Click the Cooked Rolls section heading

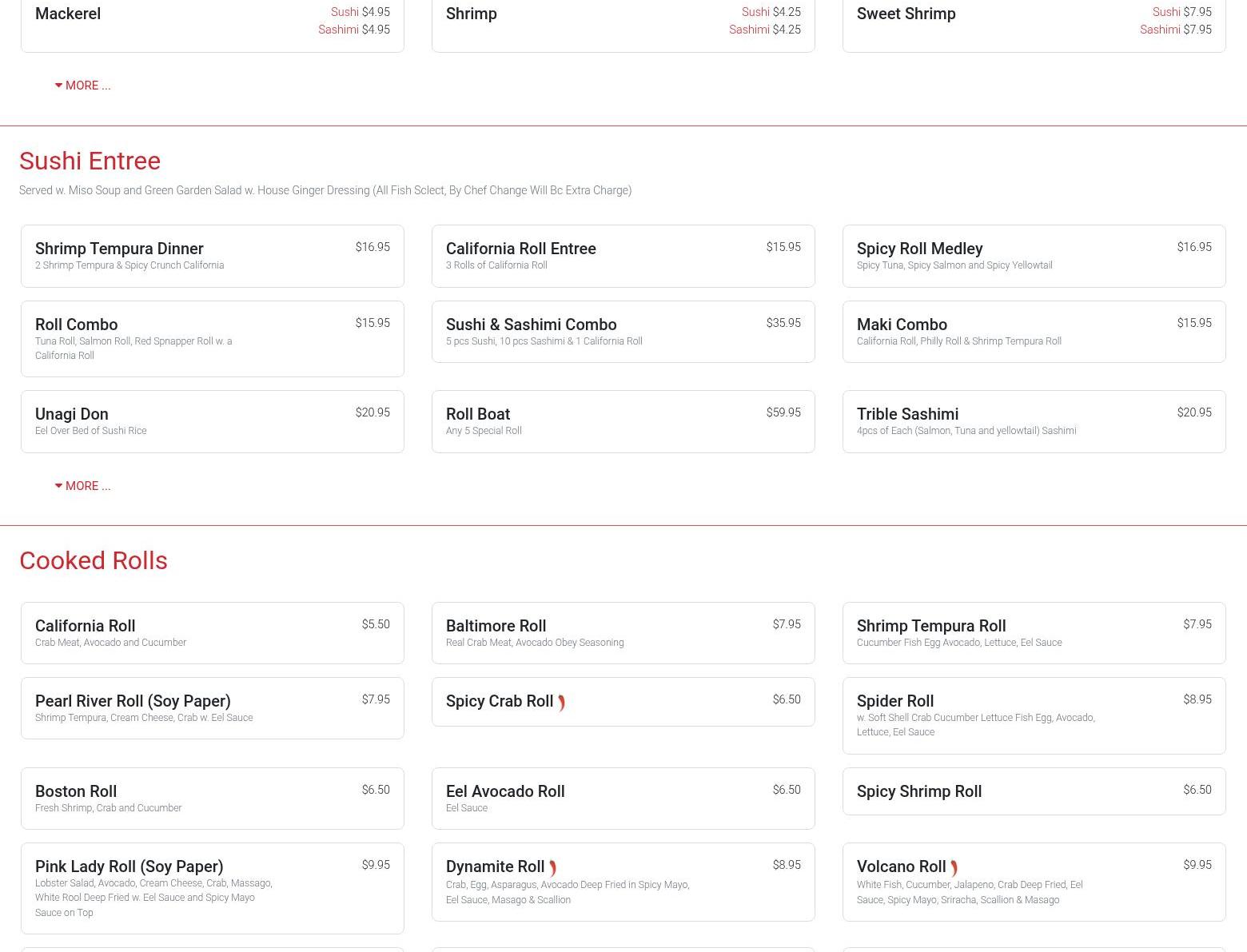click(94, 560)
